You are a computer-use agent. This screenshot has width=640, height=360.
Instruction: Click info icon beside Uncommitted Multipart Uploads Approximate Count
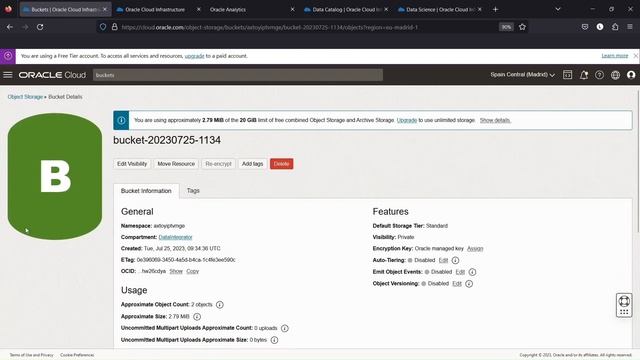click(x=284, y=328)
